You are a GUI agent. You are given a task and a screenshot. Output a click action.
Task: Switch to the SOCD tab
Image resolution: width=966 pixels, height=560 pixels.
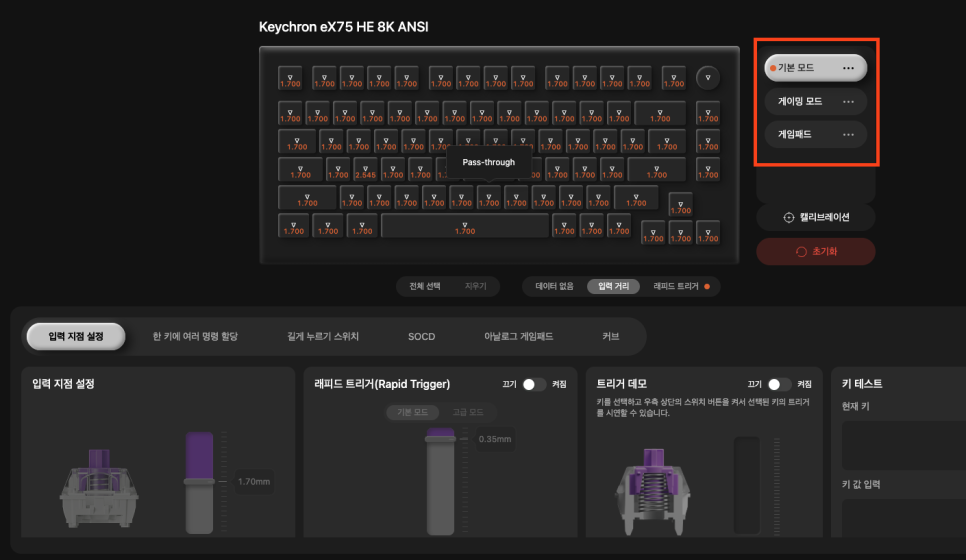pos(421,336)
